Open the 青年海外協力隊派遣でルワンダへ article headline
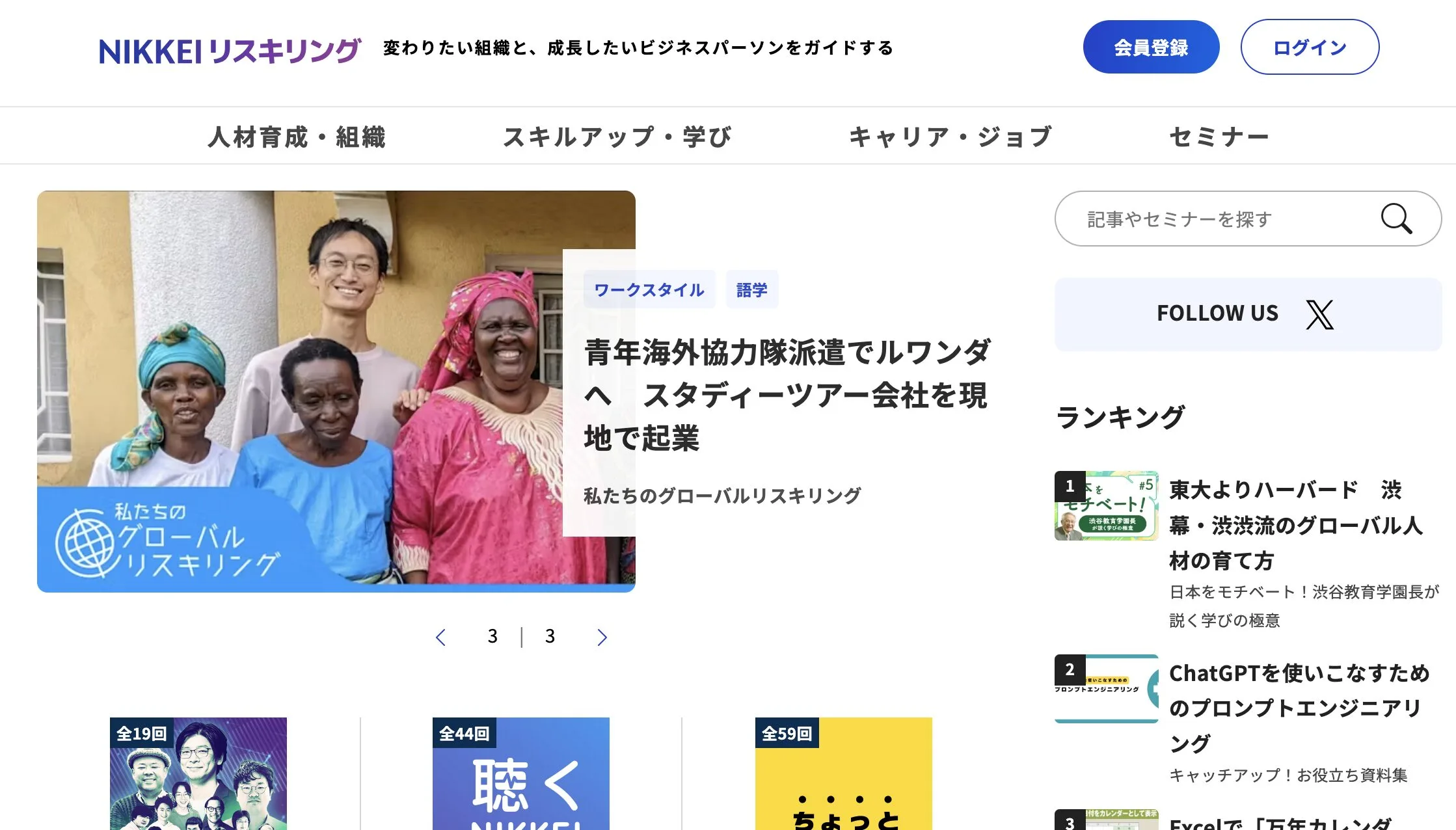 [787, 395]
